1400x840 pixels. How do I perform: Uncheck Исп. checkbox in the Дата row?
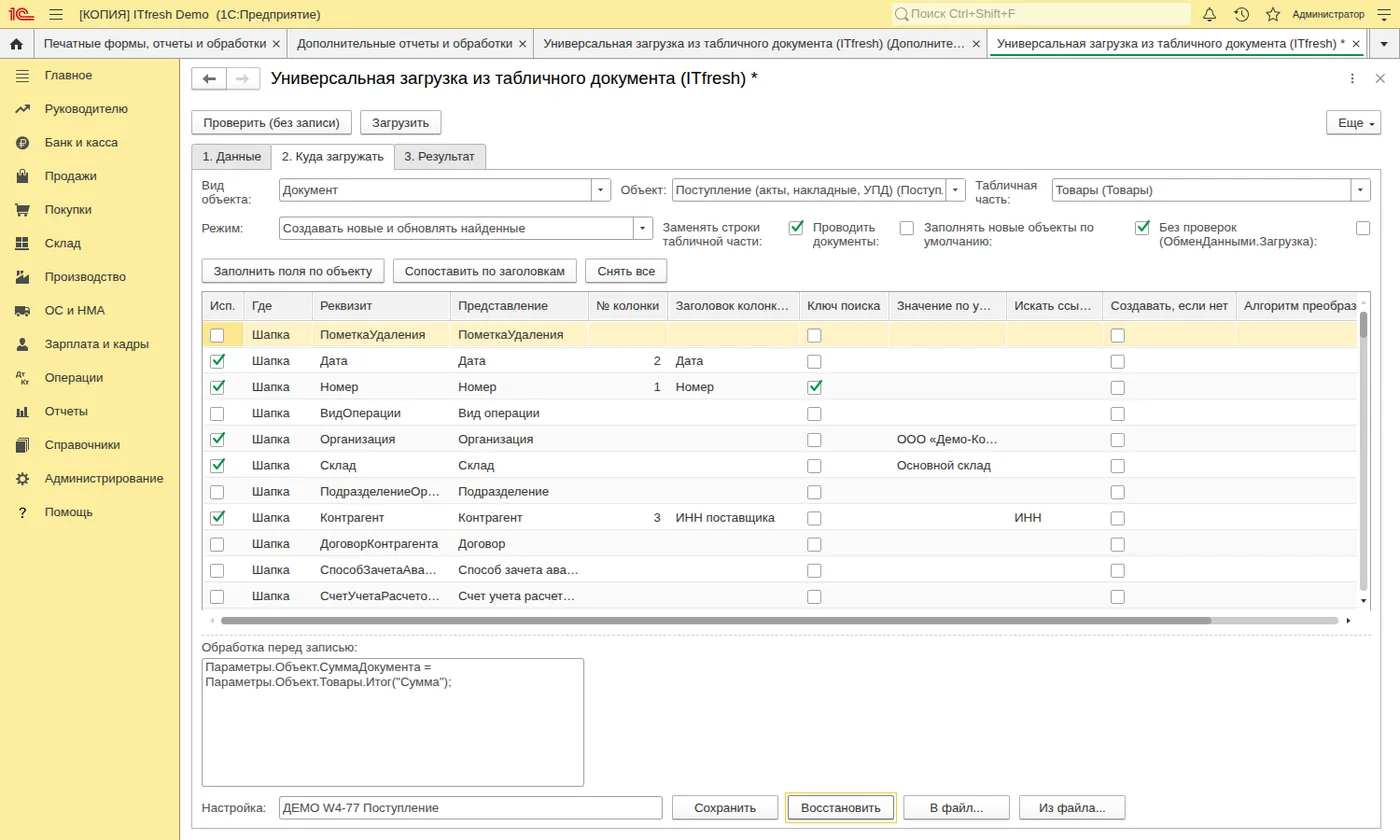coord(217,361)
